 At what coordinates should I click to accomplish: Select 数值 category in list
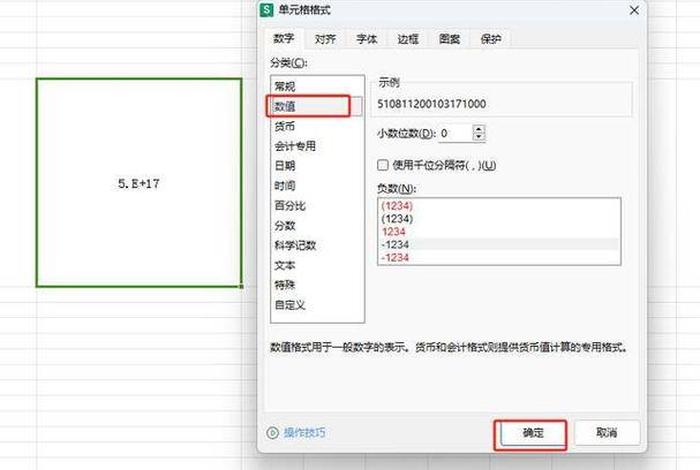[x=317, y=106]
